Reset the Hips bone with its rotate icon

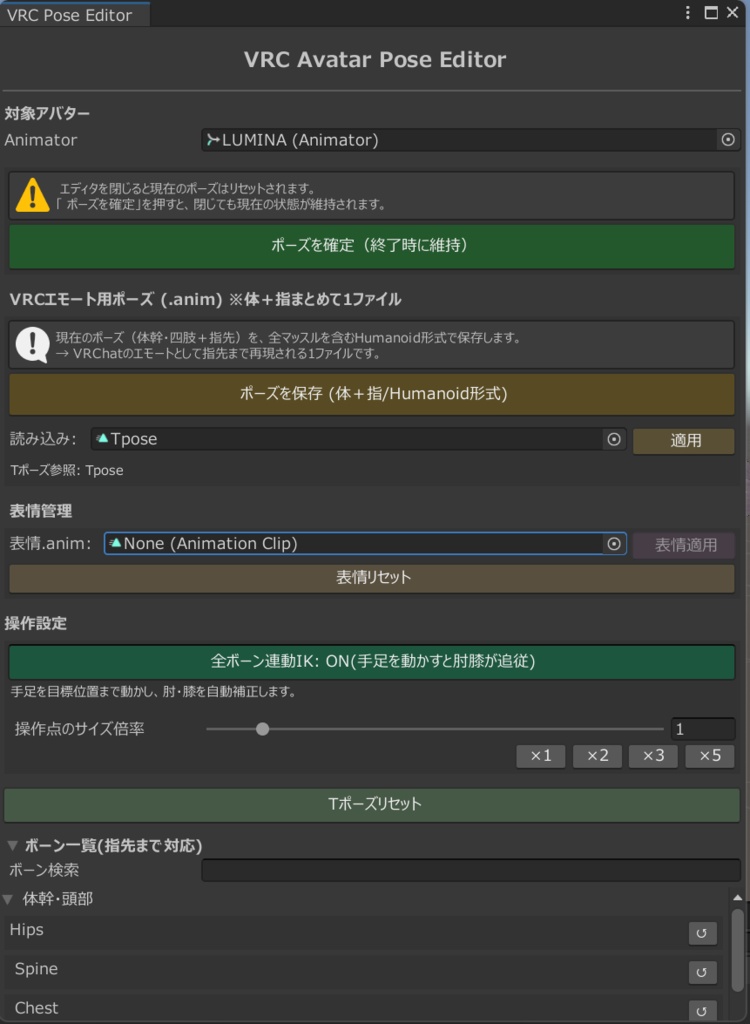(x=702, y=933)
